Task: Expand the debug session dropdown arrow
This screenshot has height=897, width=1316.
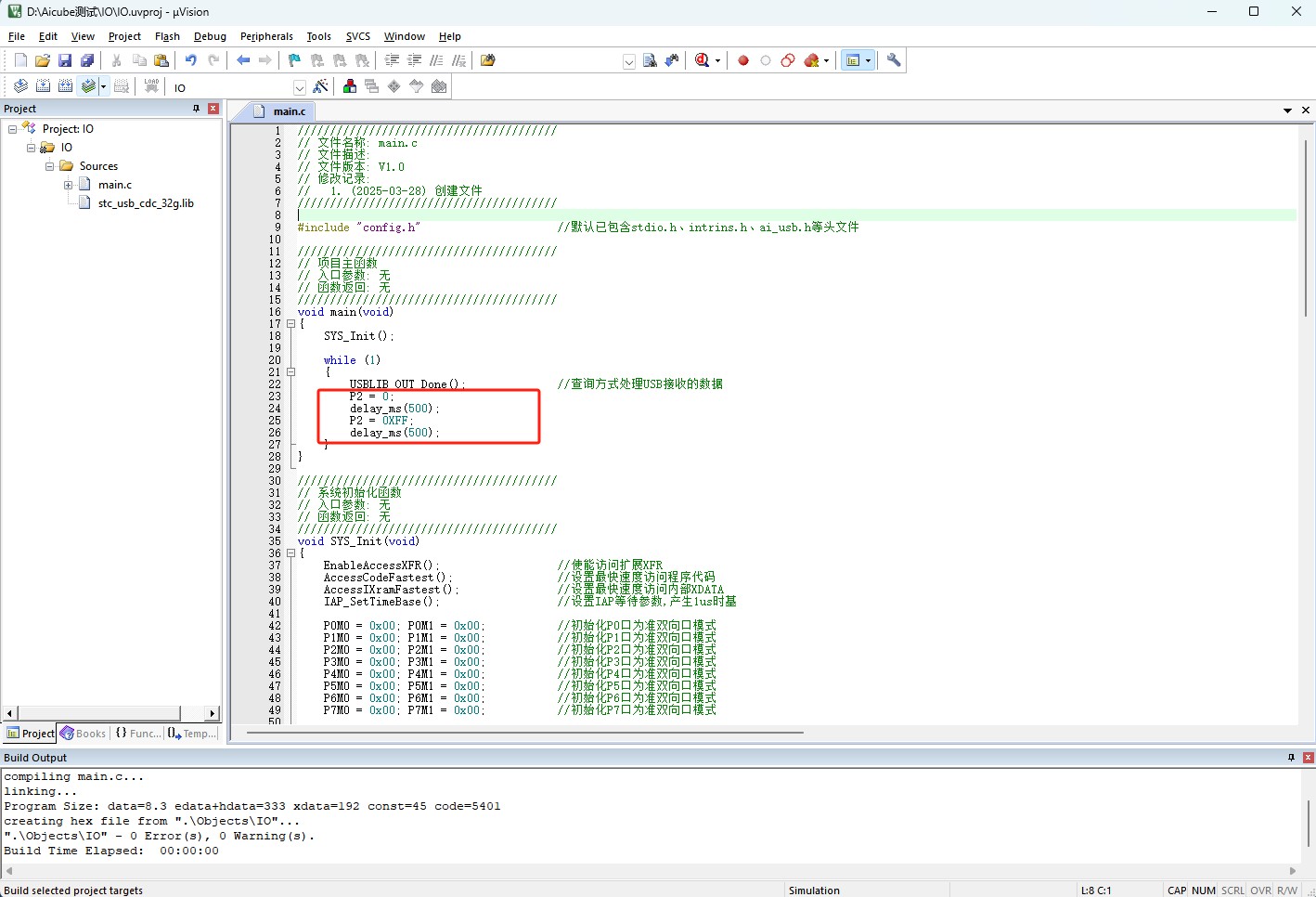Action: click(717, 61)
